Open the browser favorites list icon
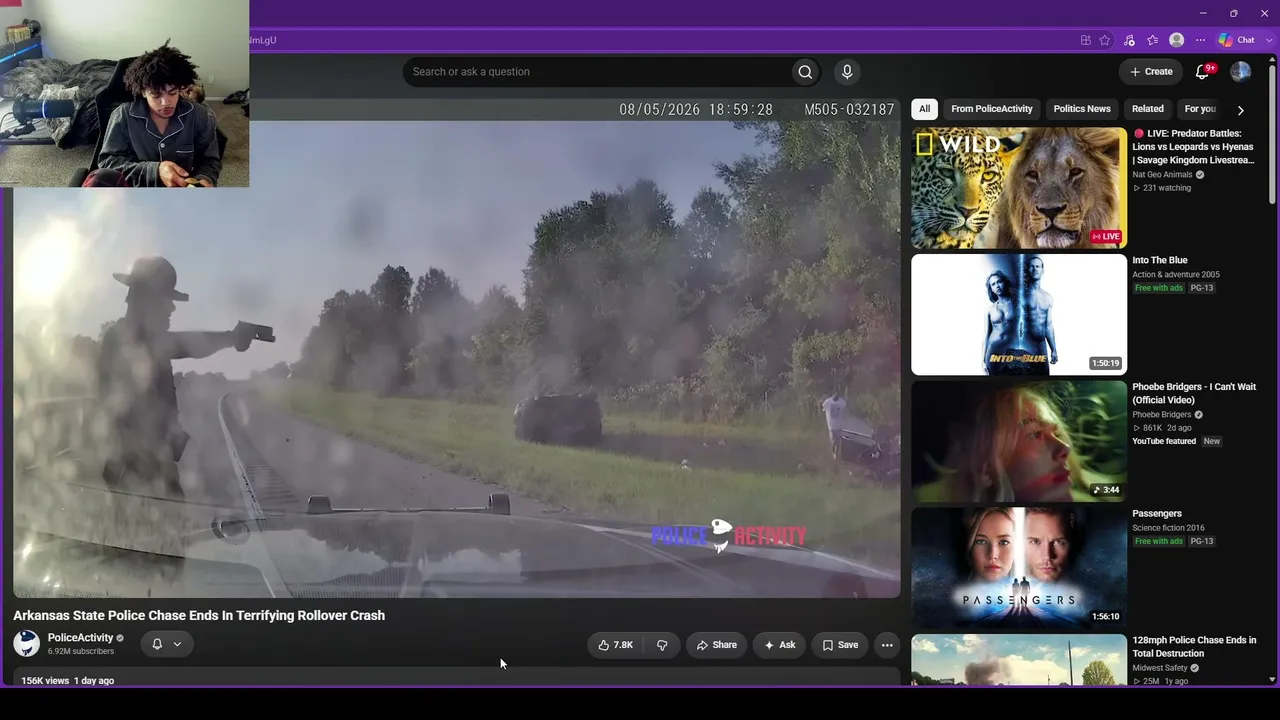Image resolution: width=1280 pixels, height=720 pixels. tap(1152, 40)
